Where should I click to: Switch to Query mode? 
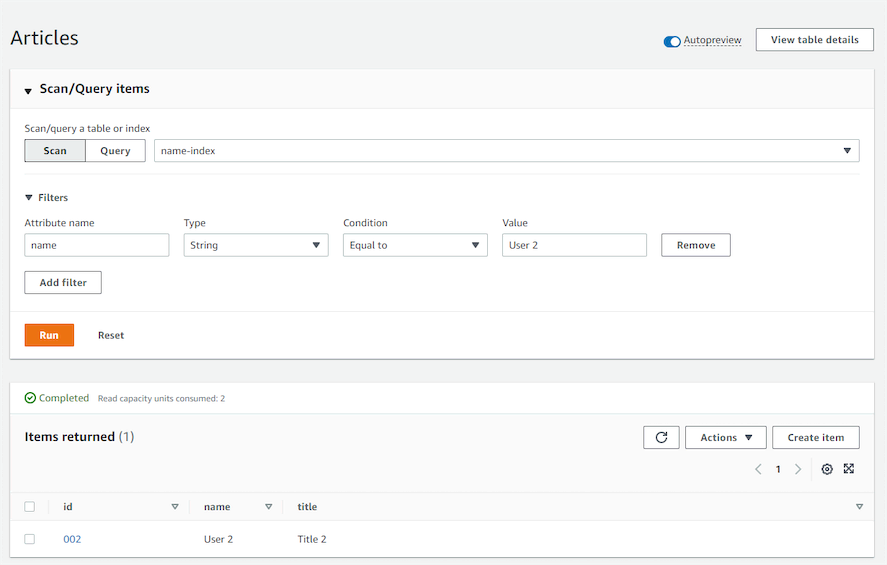click(x=115, y=151)
